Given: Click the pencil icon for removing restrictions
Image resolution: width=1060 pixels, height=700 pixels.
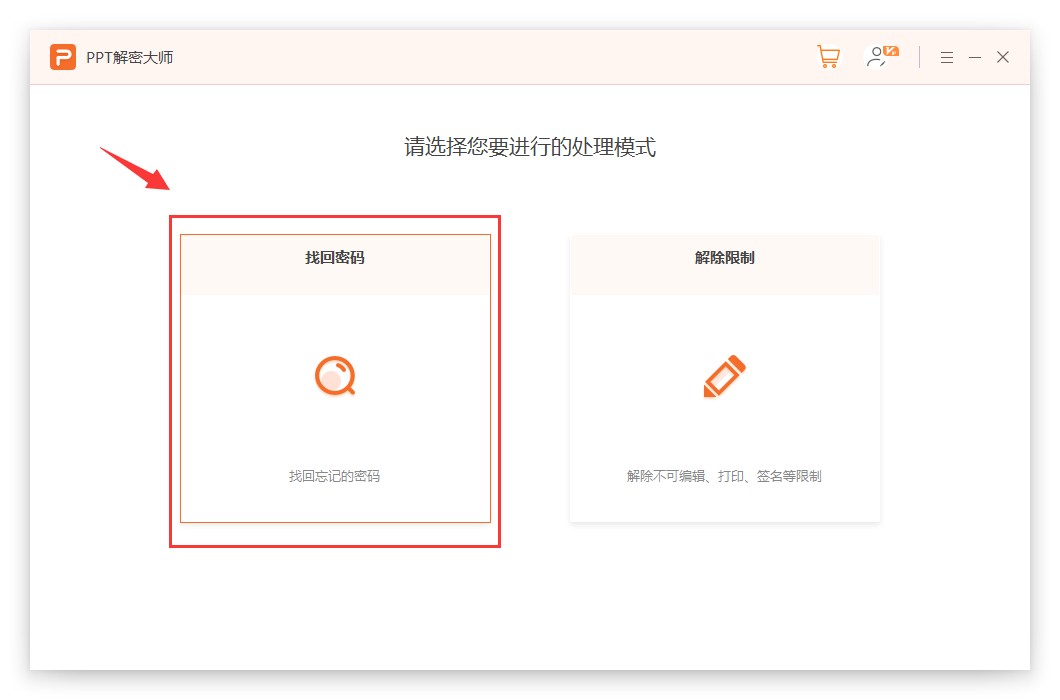Looking at the screenshot, I should (725, 375).
